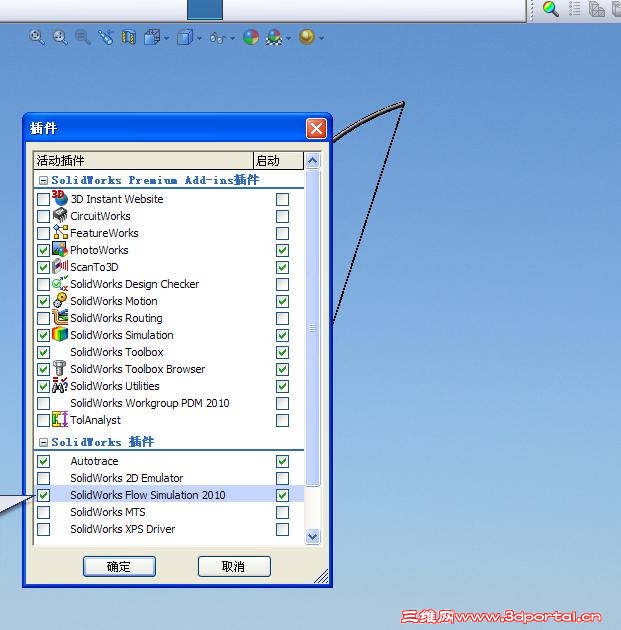The width and height of the screenshot is (621, 630).
Task: Select the 3D Instant Website plugin icon
Action: click(x=60, y=198)
